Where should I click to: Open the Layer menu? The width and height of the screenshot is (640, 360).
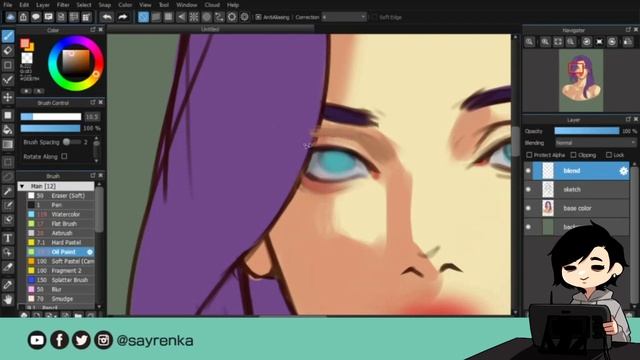click(x=42, y=5)
